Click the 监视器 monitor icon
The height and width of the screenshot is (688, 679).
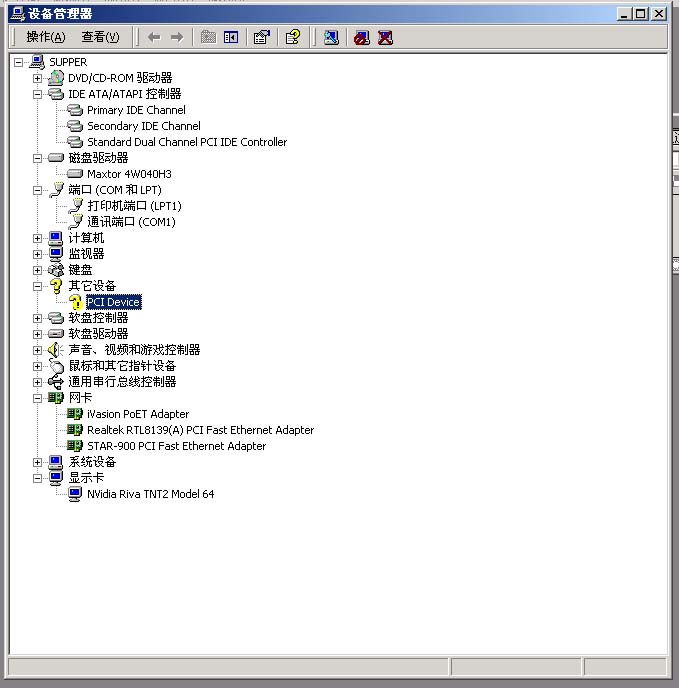click(56, 254)
